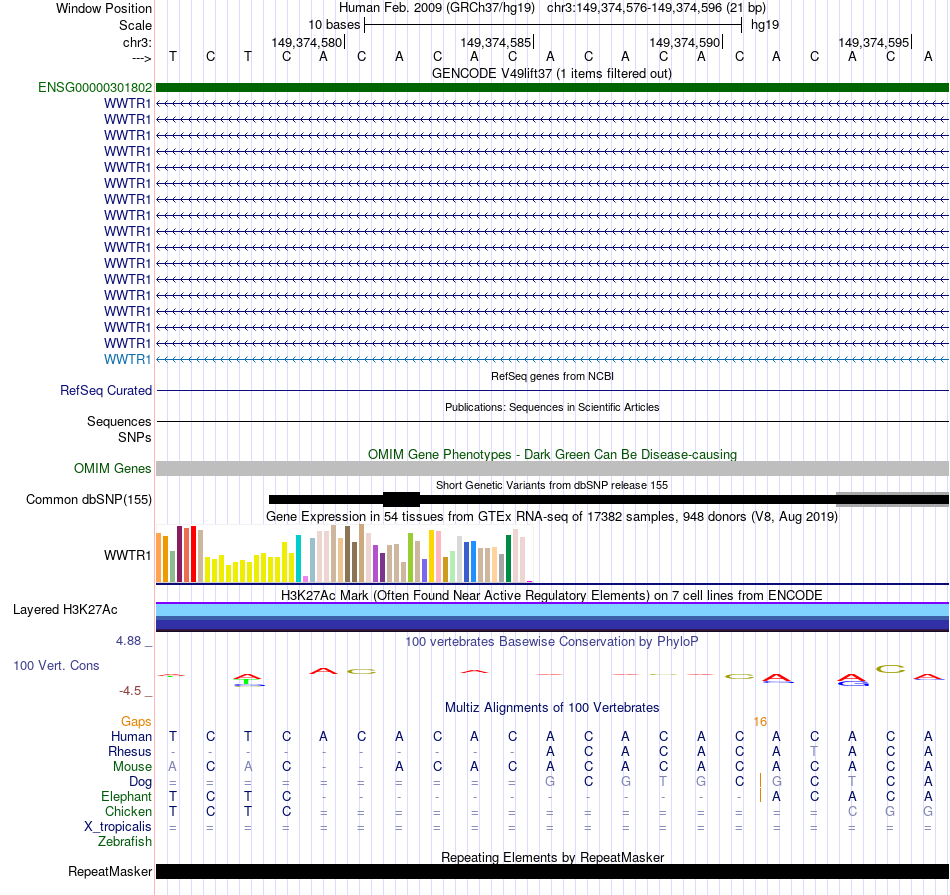Click position marker 149,374,595
Image resolution: width=950 pixels, height=895 pixels.
[874, 42]
